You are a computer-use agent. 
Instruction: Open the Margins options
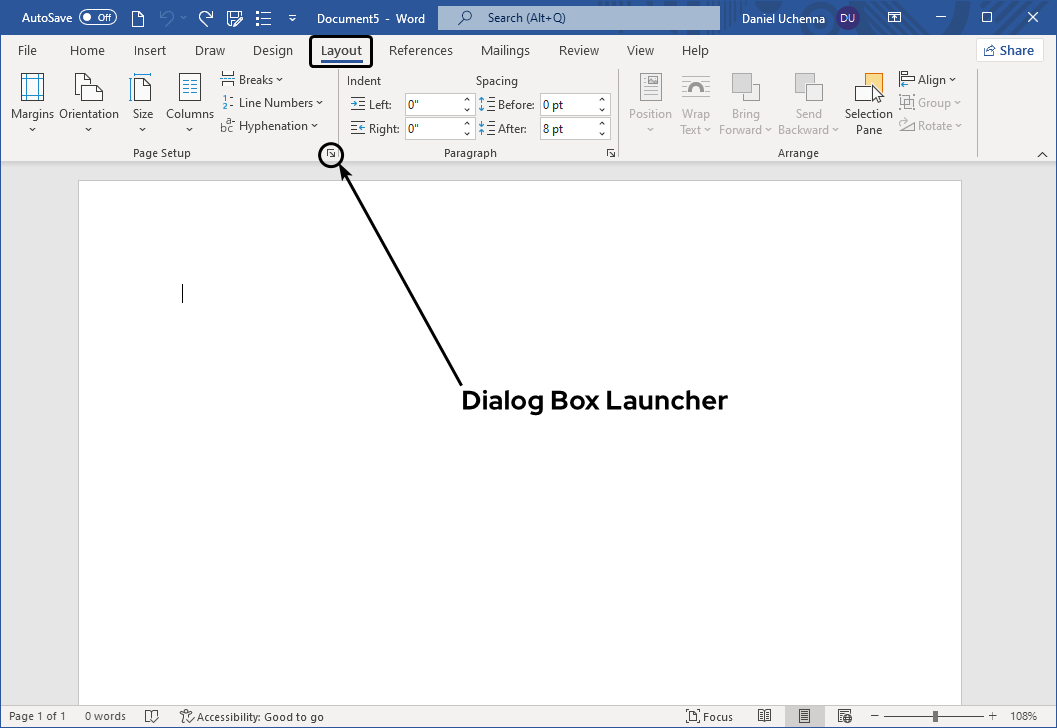(x=32, y=101)
